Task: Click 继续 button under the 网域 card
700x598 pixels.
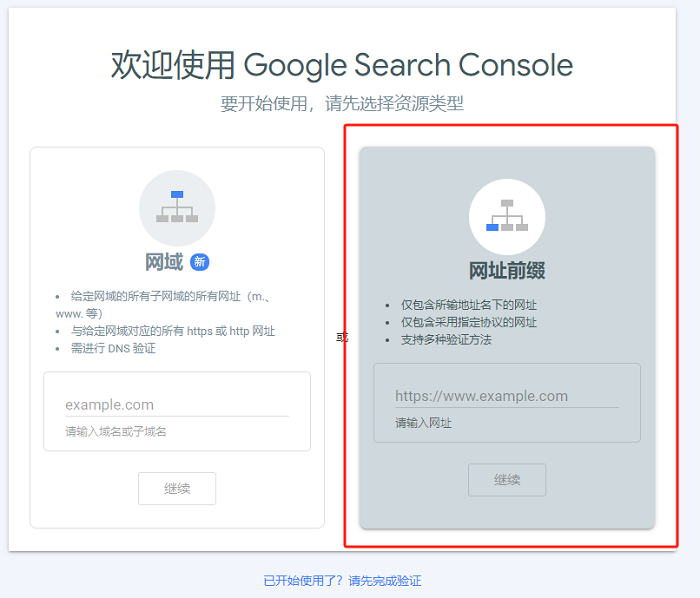Action: click(x=177, y=488)
